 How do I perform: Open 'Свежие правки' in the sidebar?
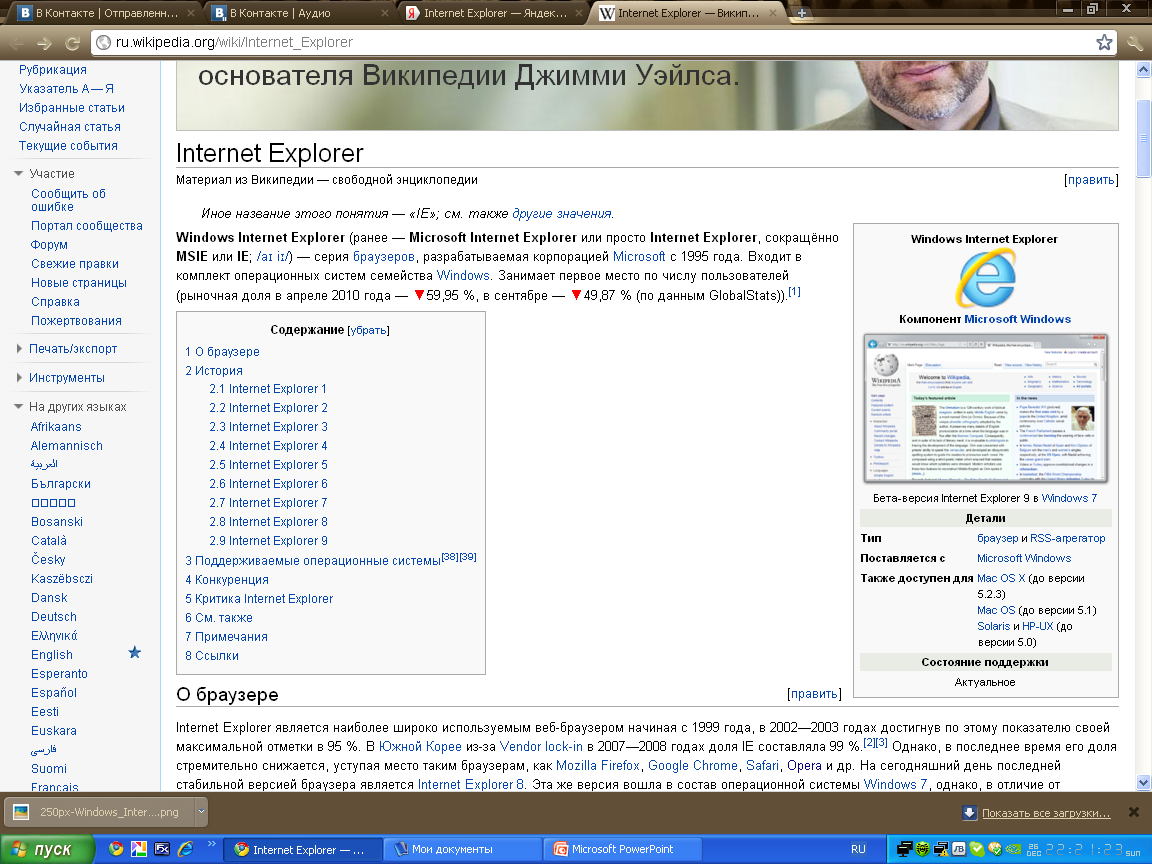[74, 263]
